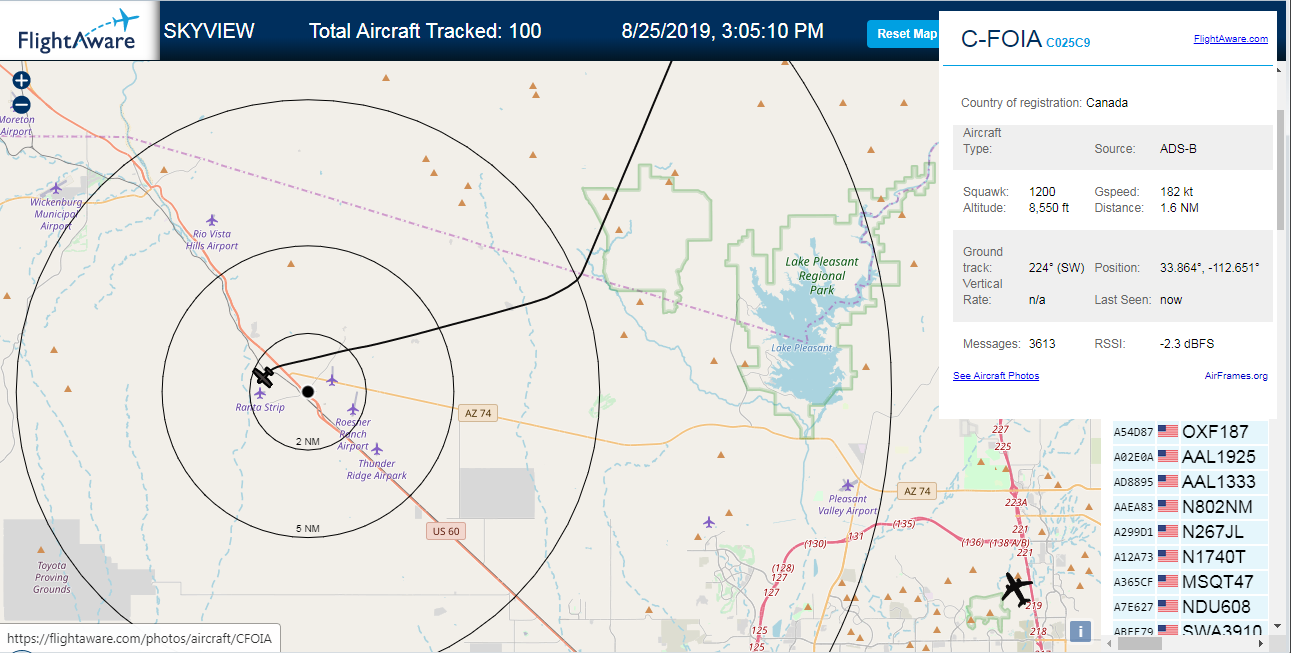Click the receiver location black dot

pyautogui.click(x=308, y=391)
